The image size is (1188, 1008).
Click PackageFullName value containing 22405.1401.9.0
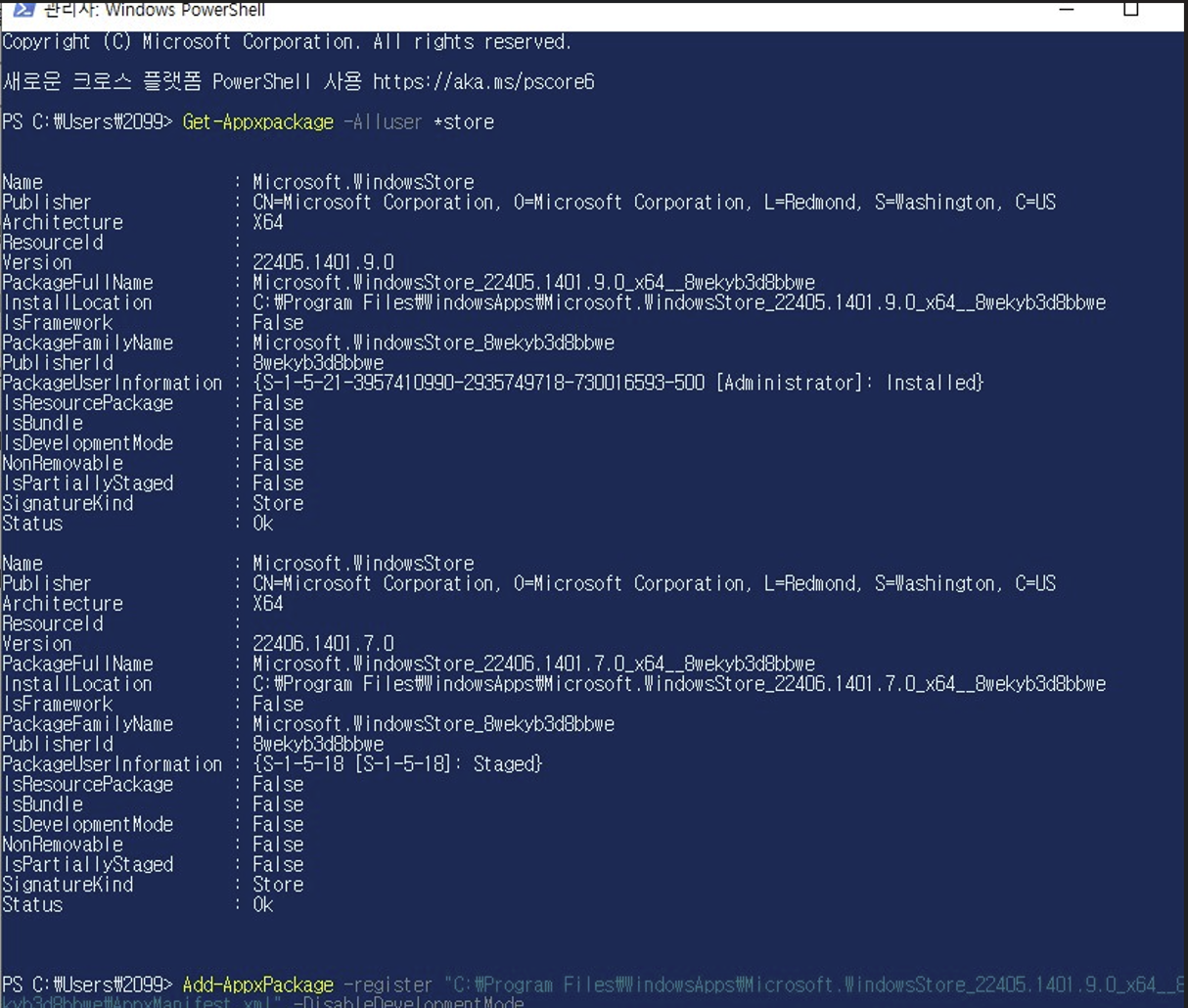[533, 283]
